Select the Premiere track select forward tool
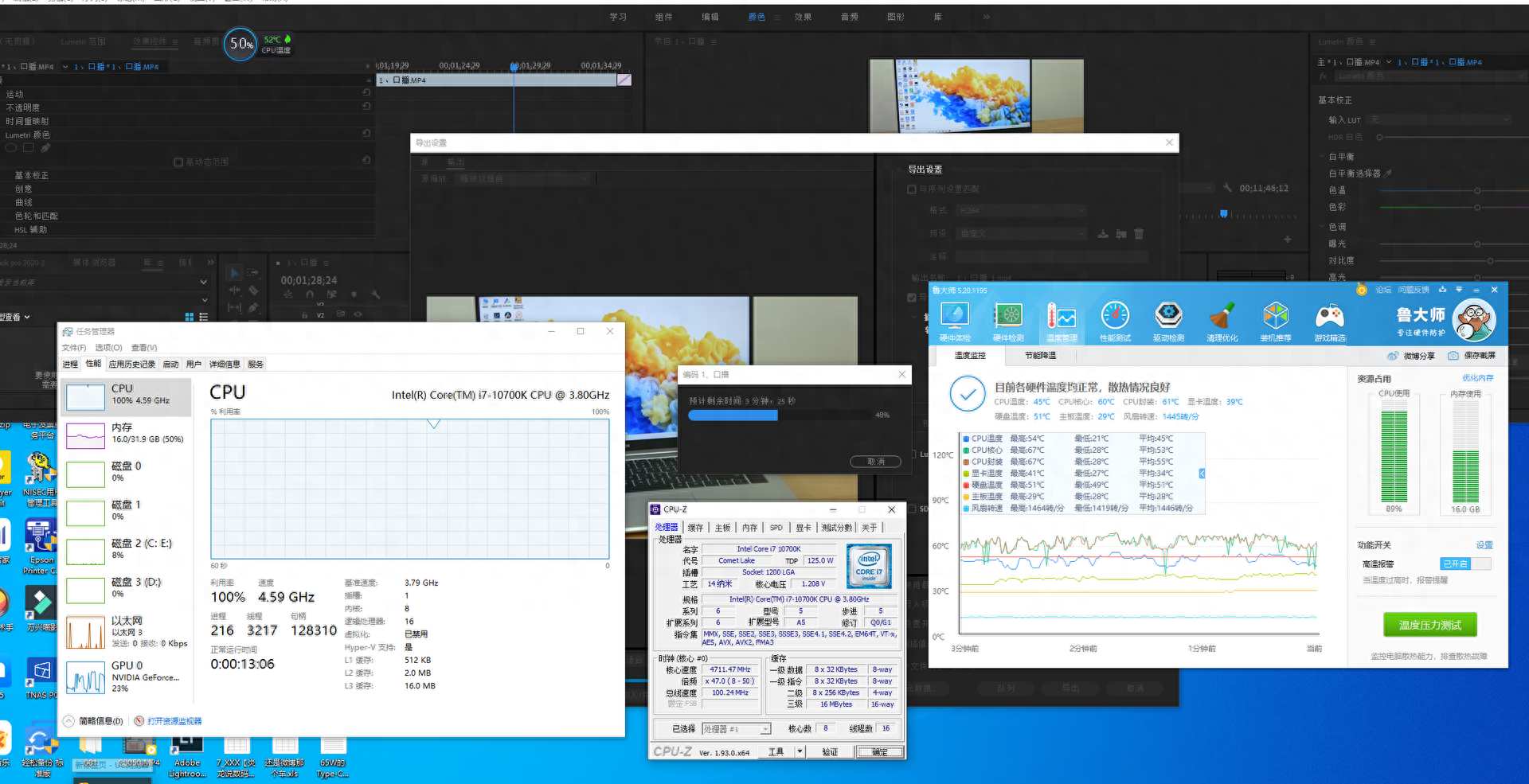The width and height of the screenshot is (1529, 784). click(x=253, y=273)
